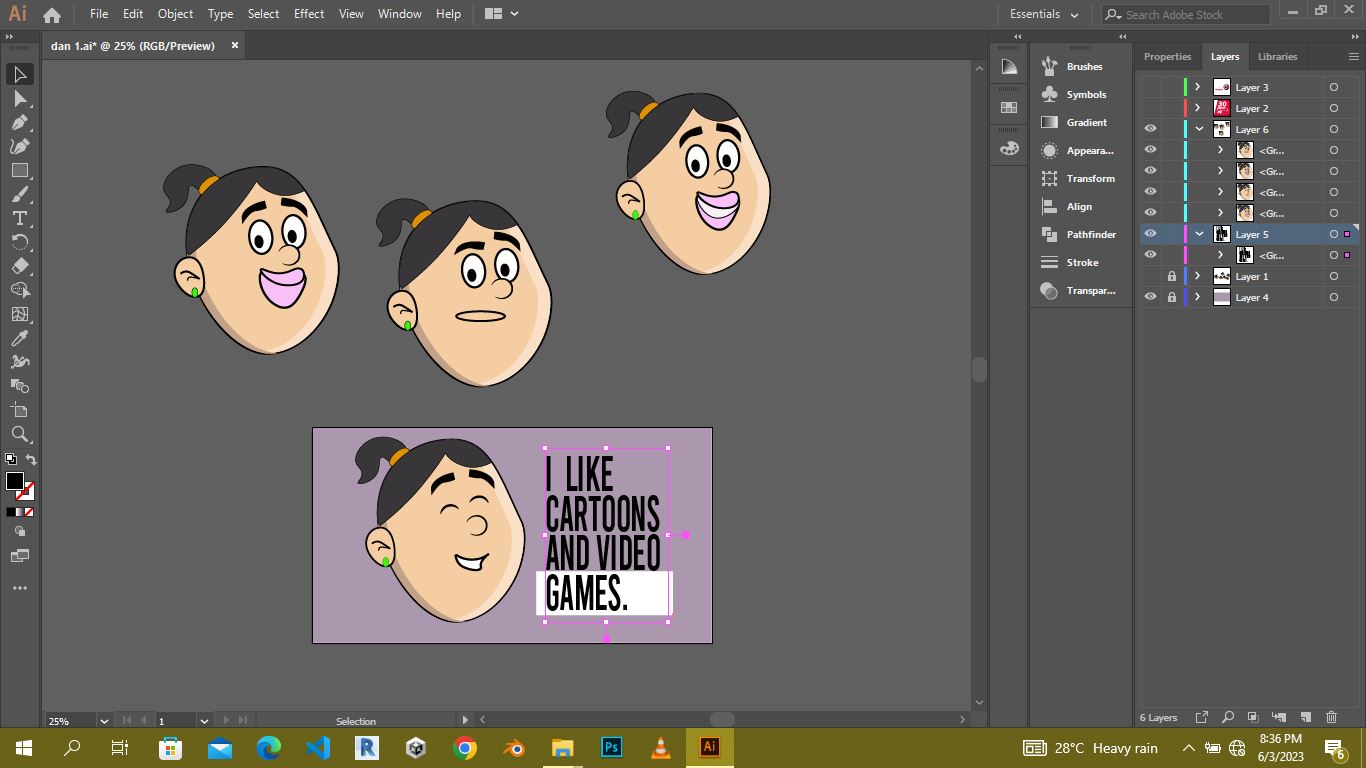
Task: Unlock Layer 1 via lock icon
Action: (1171, 276)
